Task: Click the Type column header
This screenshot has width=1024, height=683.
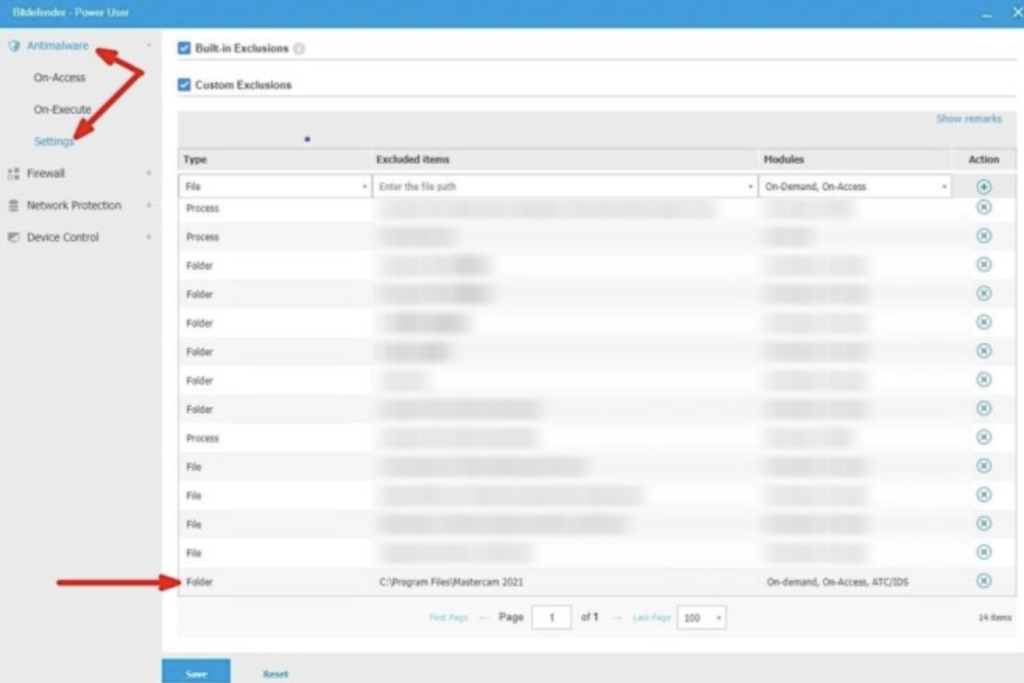Action: click(195, 160)
